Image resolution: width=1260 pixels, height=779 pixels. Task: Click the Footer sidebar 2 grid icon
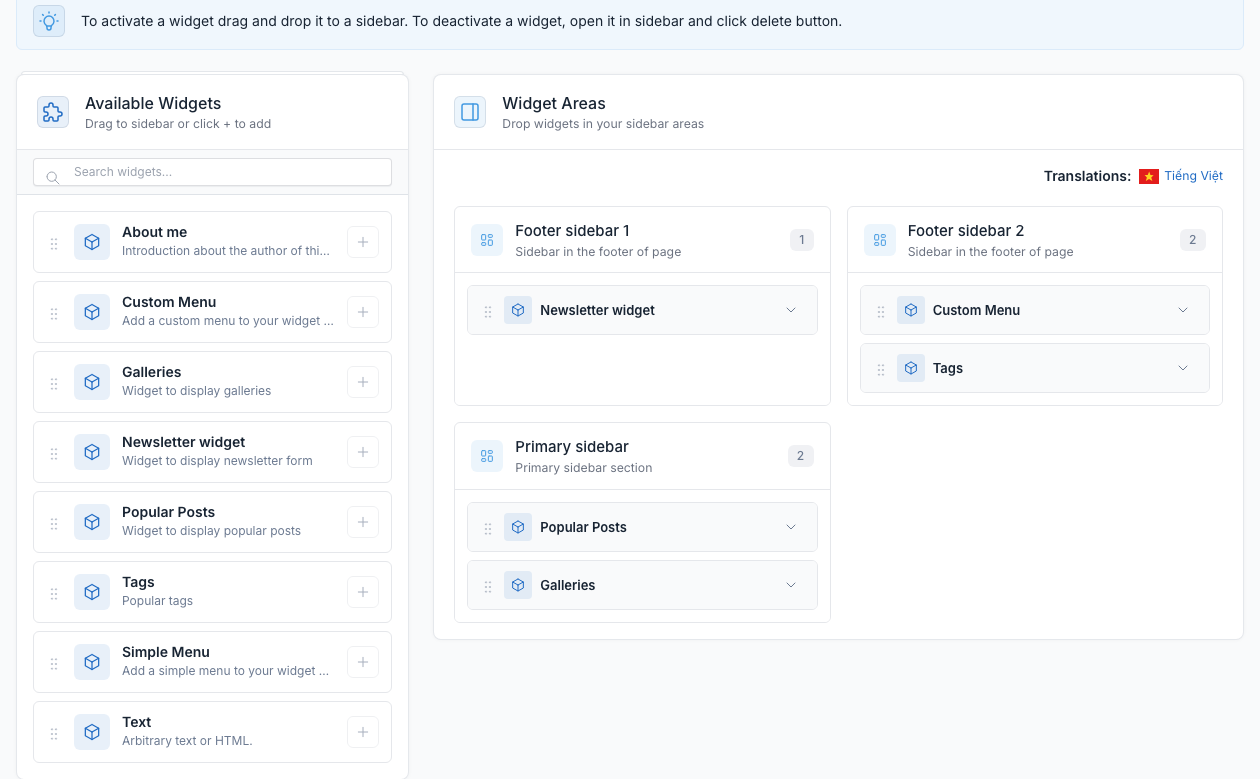(880, 240)
